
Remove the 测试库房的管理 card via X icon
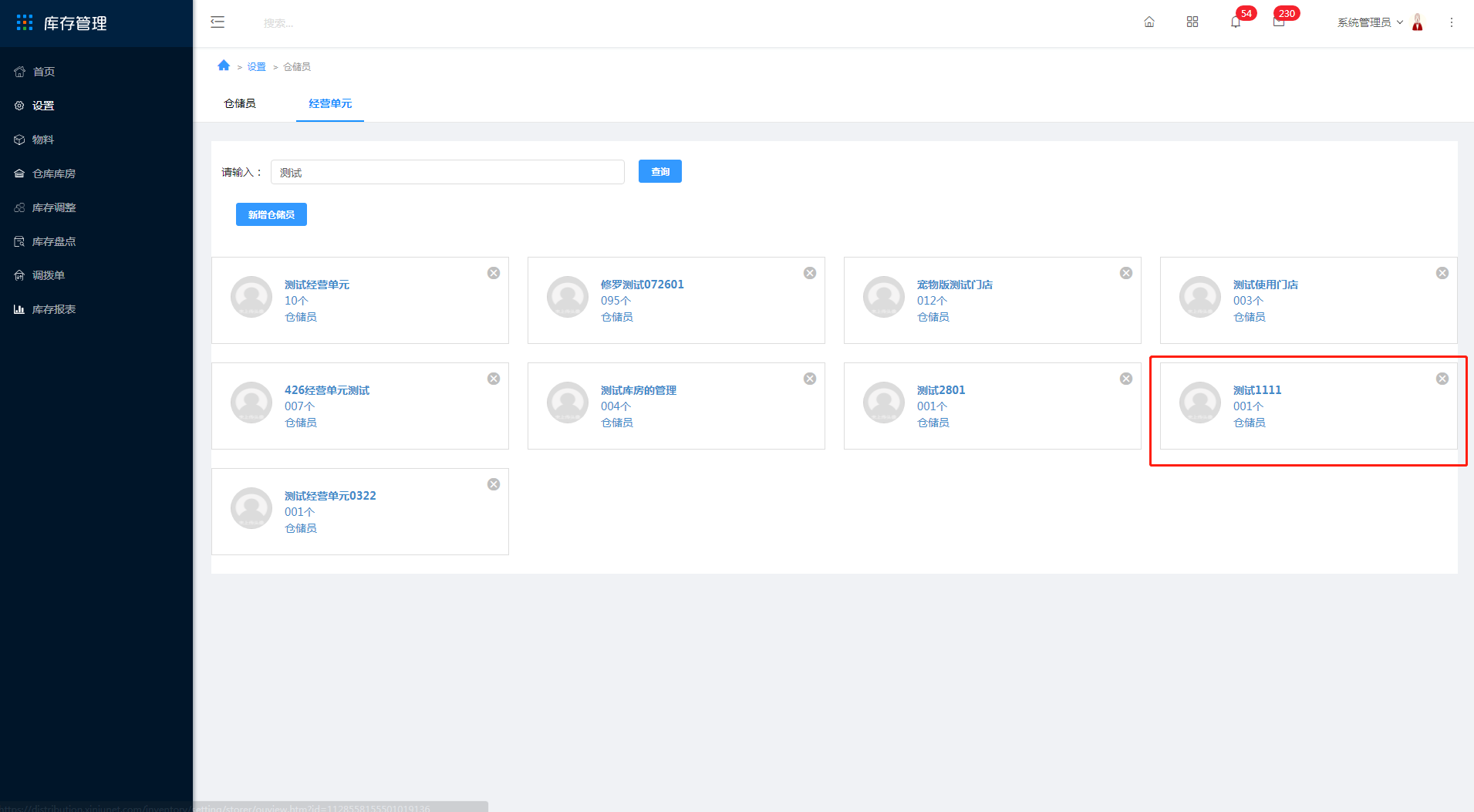click(x=810, y=379)
